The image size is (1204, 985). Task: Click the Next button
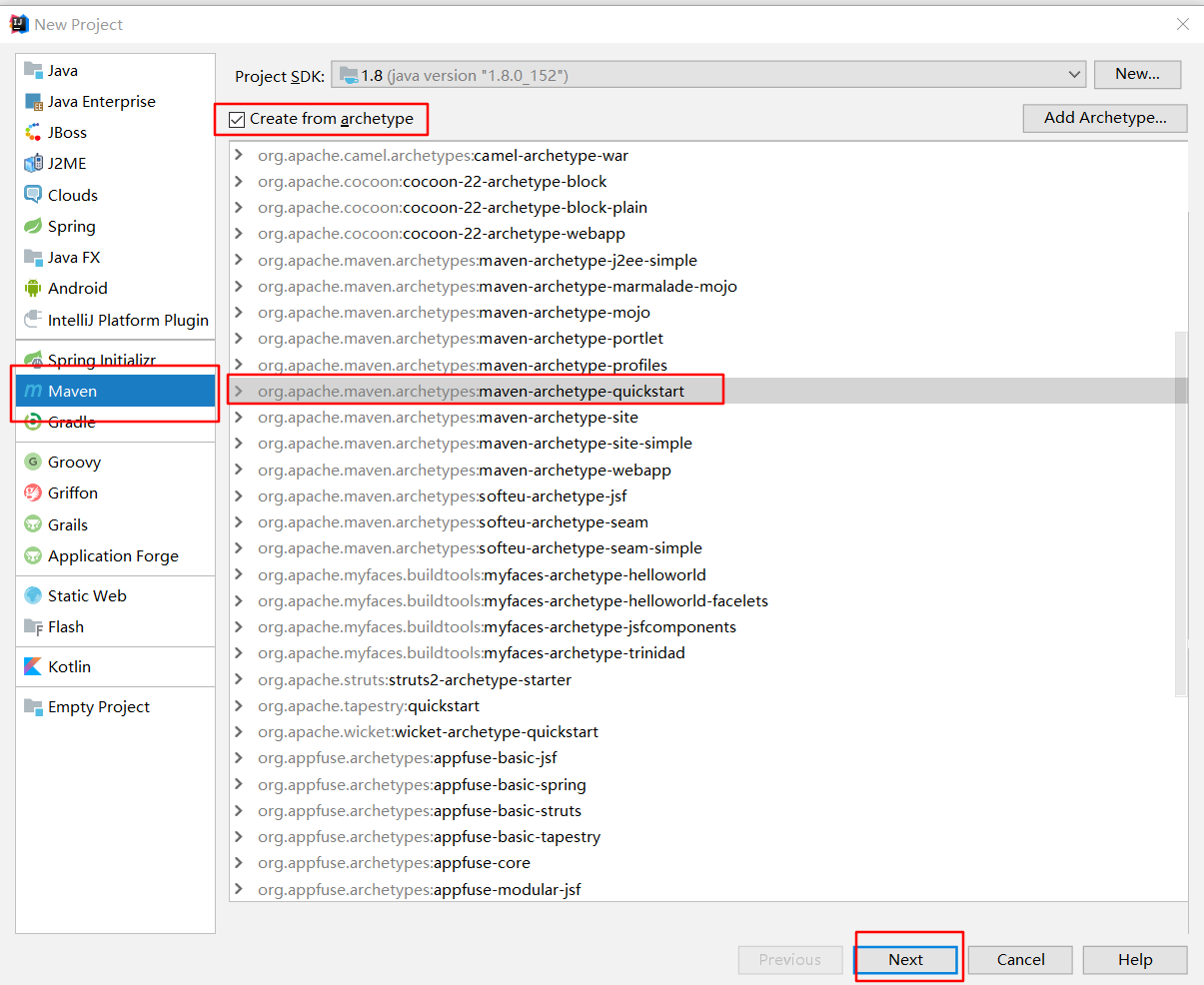tap(906, 960)
